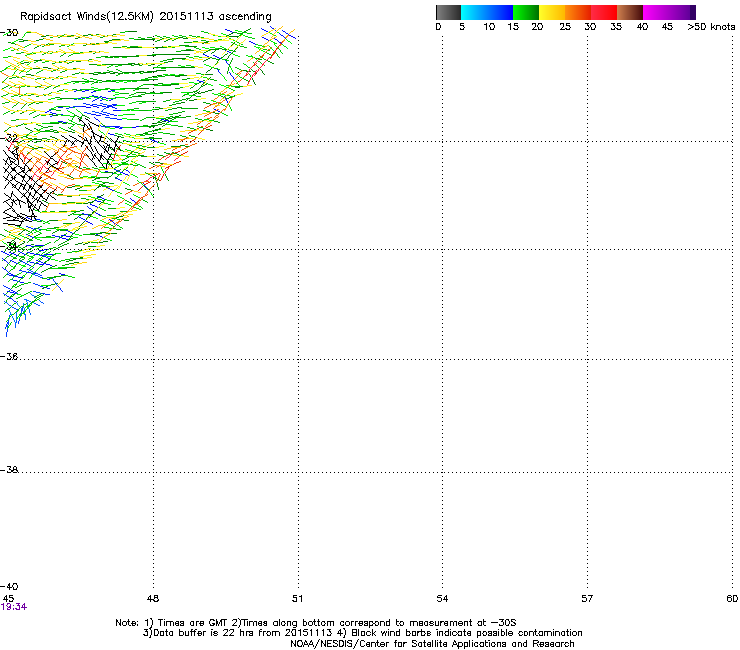This screenshot has width=740, height=650.
Task: Click the longitude label 57
Action: [587, 599]
